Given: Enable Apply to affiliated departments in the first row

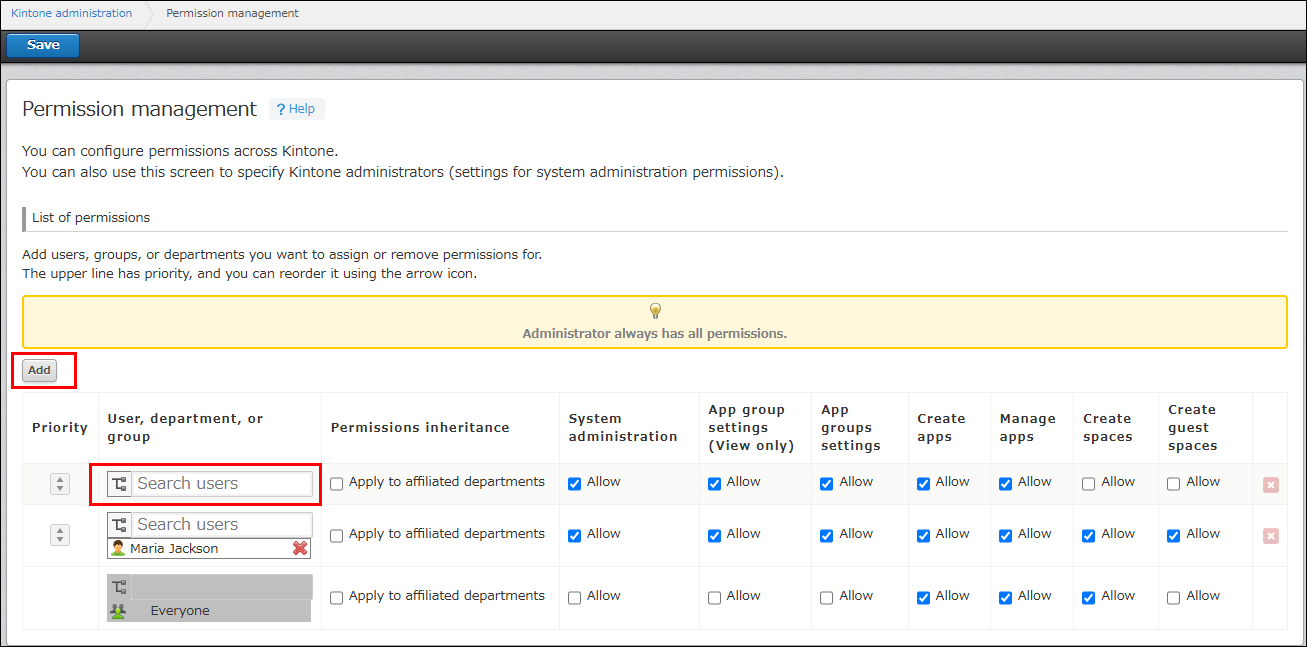Looking at the screenshot, I should (x=336, y=483).
